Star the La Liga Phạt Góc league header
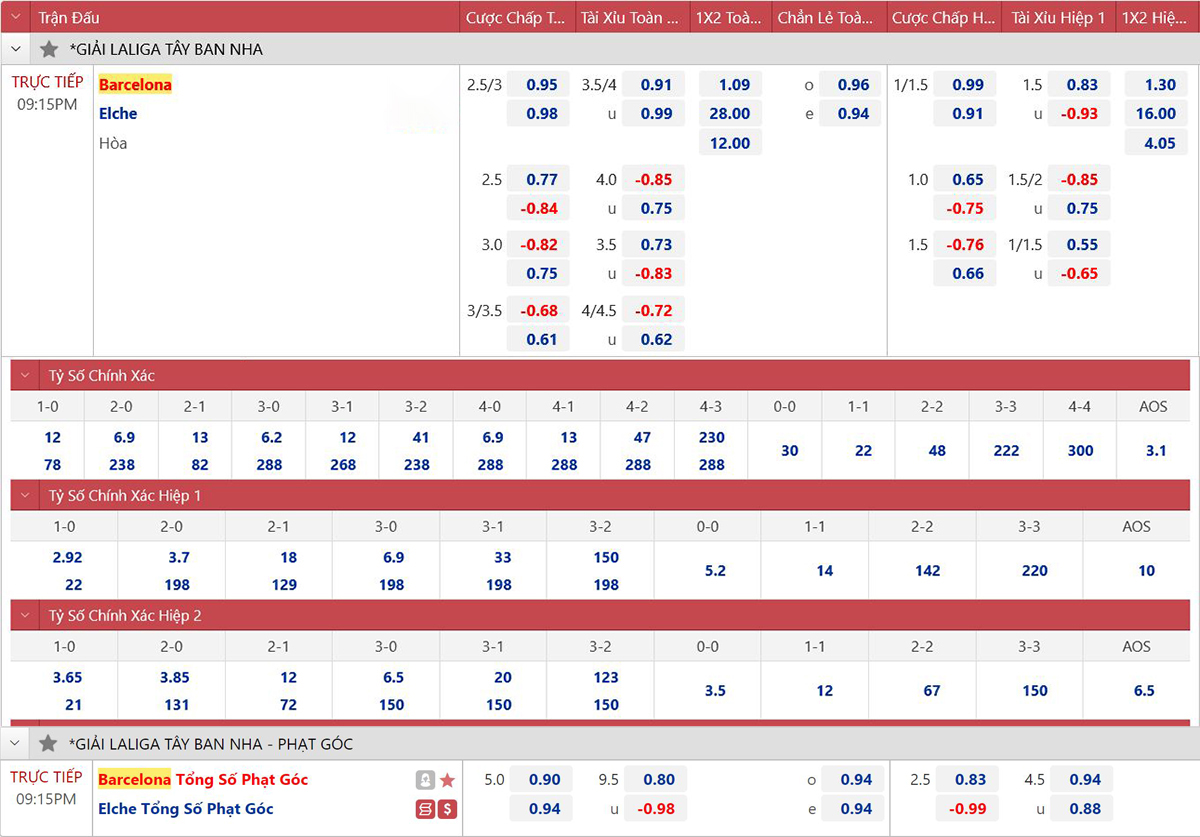This screenshot has height=837, width=1200. pos(49,744)
